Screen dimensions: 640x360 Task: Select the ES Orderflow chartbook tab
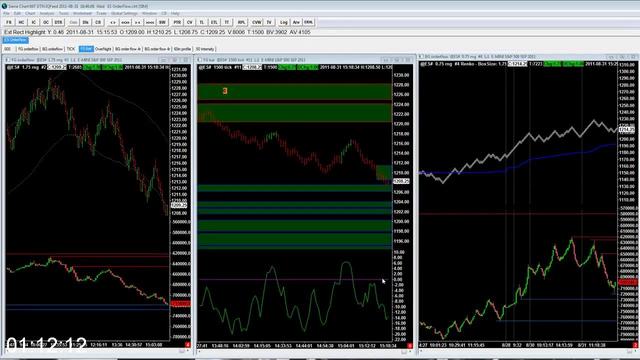pyautogui.click(x=16, y=40)
